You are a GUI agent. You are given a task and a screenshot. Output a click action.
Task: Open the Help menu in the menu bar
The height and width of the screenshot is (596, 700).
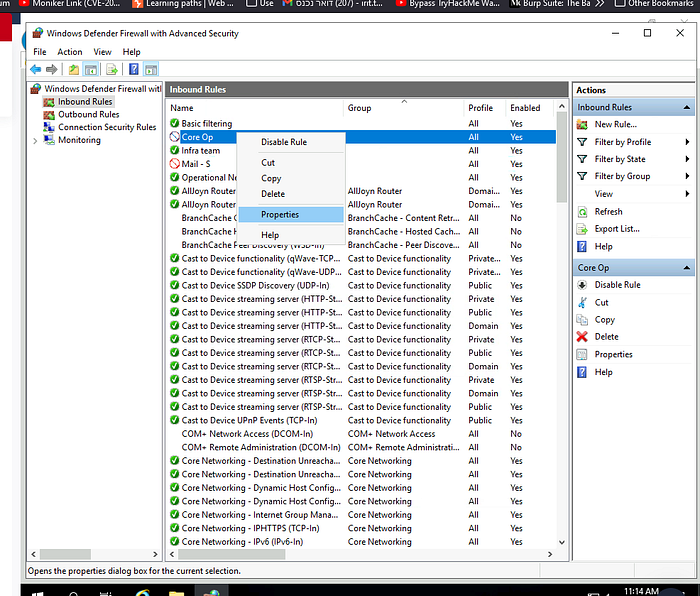click(131, 52)
